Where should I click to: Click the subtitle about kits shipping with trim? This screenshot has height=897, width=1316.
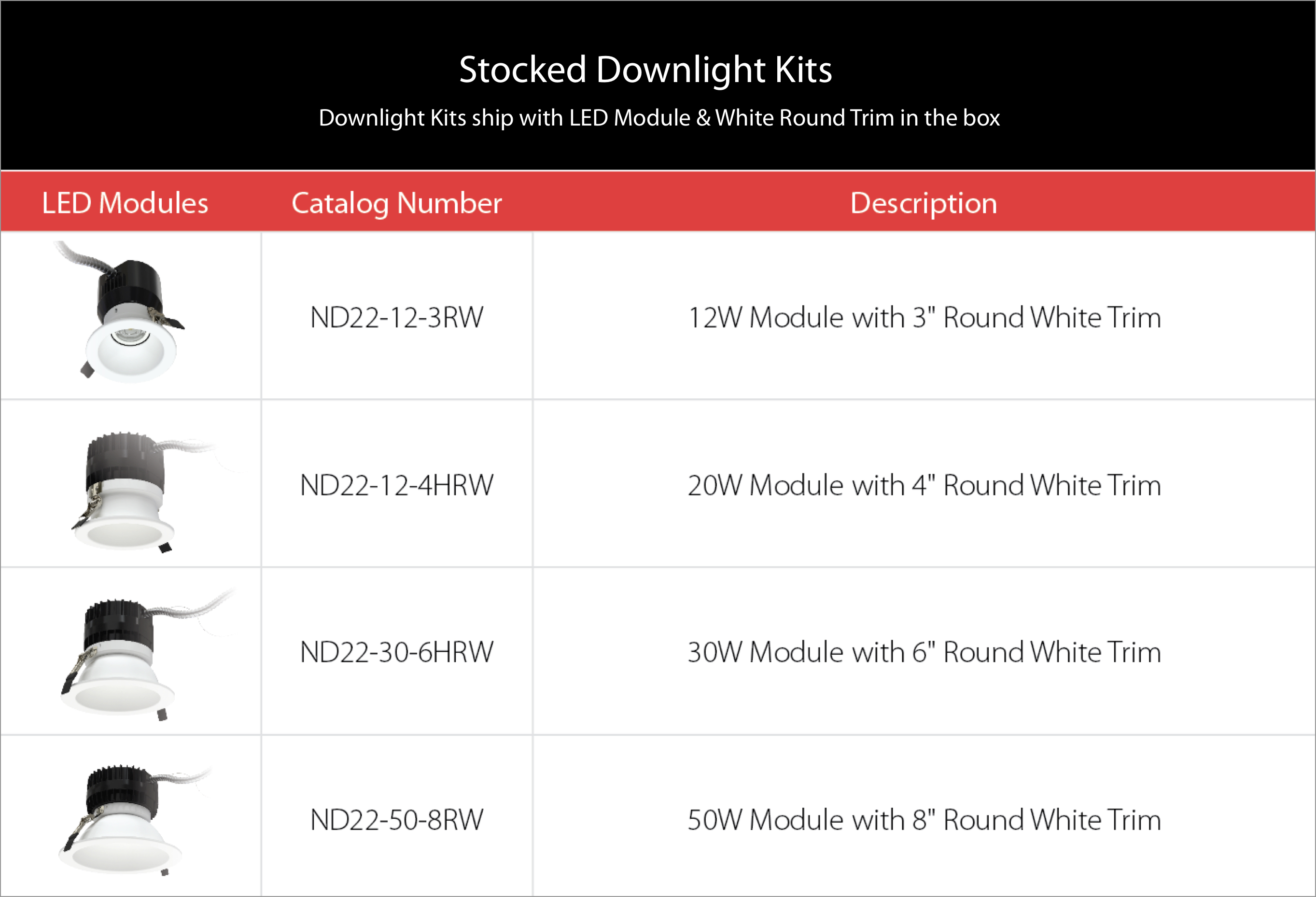click(659, 118)
